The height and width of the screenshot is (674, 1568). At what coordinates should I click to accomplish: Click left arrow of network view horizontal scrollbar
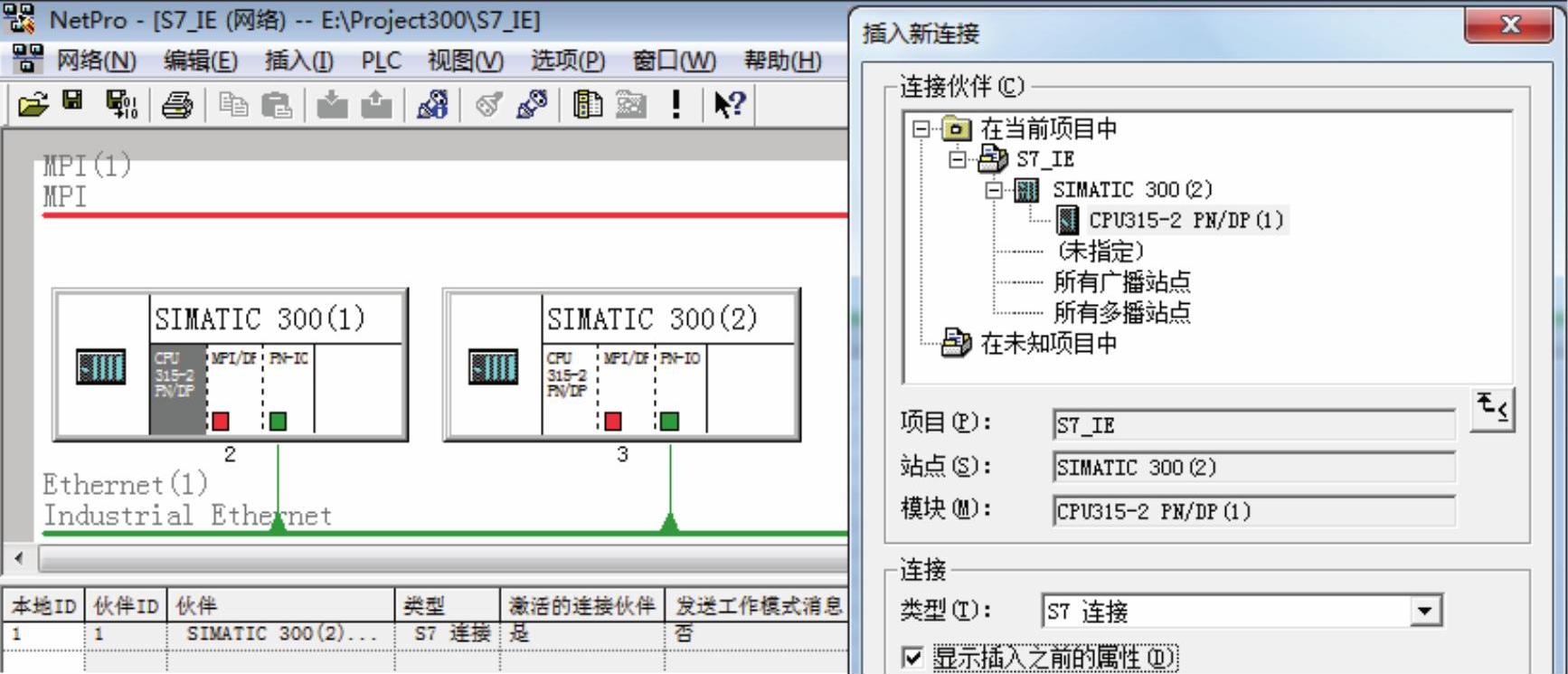(20, 558)
